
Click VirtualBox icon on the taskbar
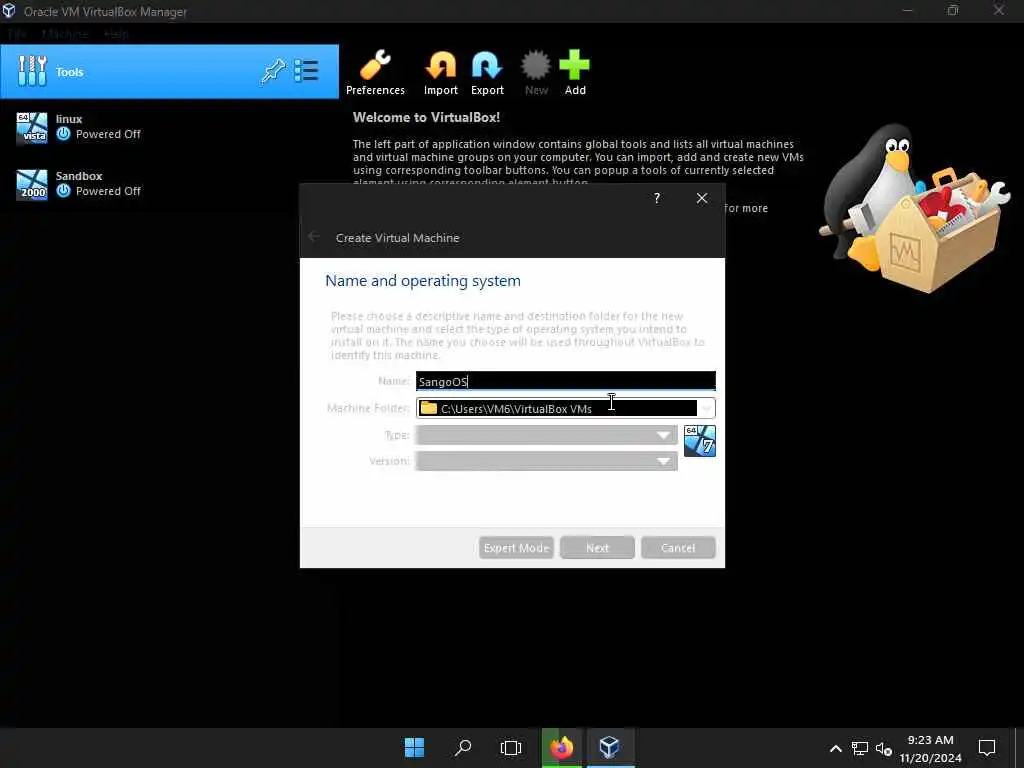pyautogui.click(x=609, y=747)
